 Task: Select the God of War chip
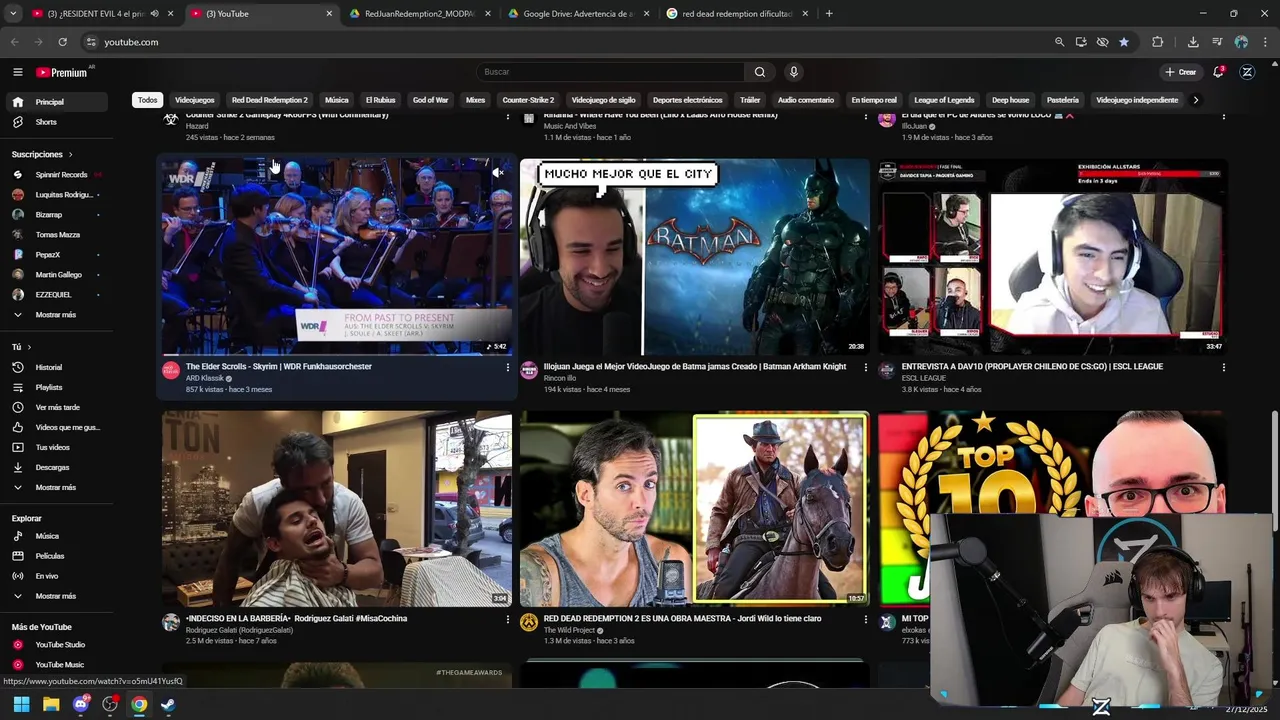430,100
